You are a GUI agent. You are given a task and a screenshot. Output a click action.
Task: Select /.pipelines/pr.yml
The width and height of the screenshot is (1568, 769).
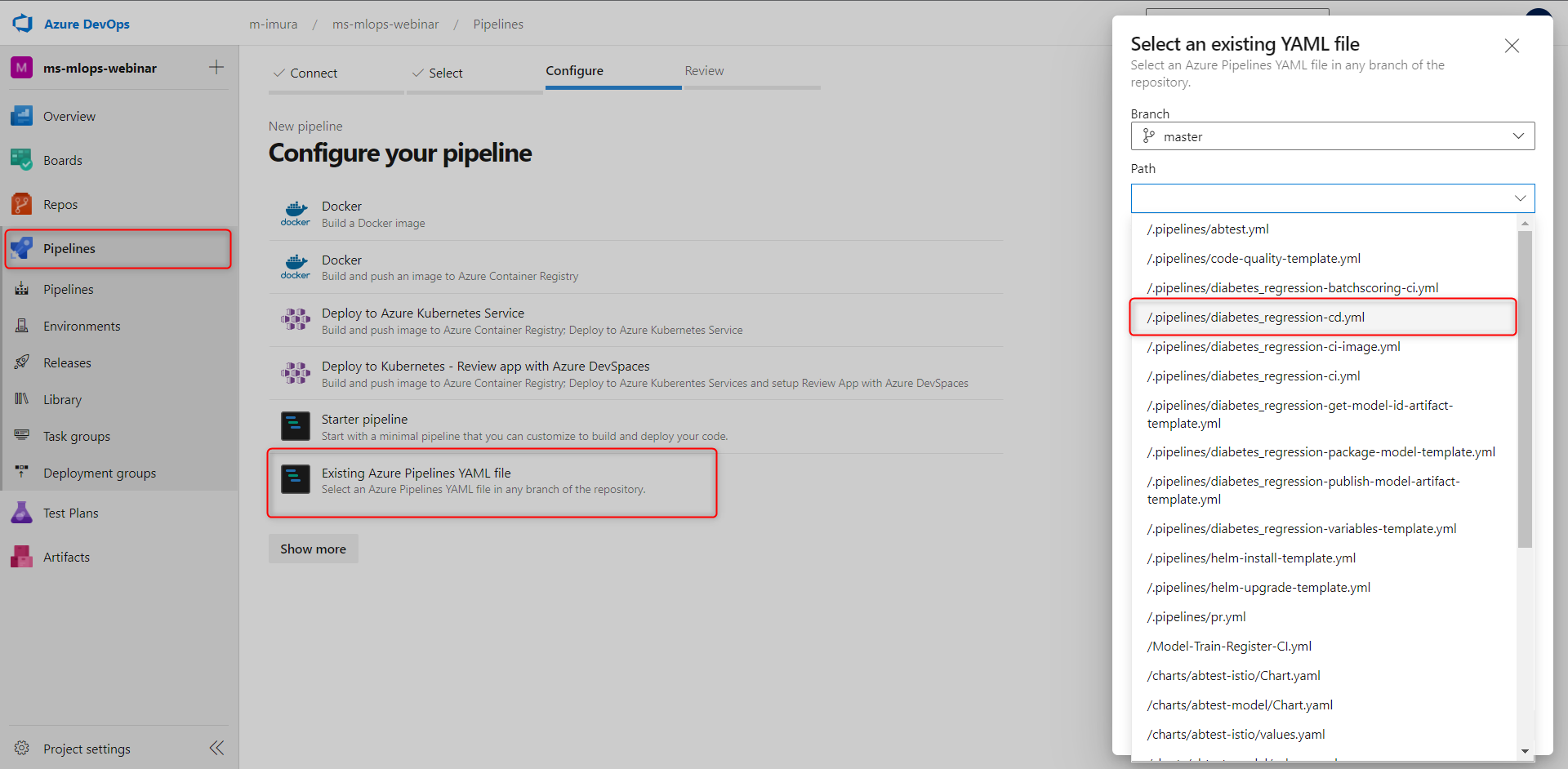(x=1324, y=617)
